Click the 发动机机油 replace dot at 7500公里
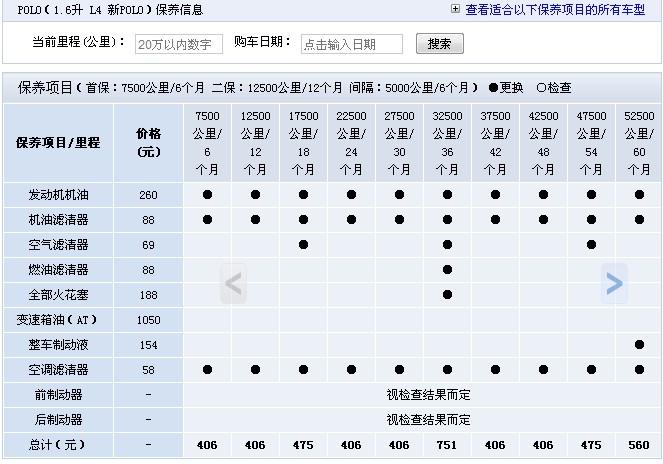 tap(207, 195)
